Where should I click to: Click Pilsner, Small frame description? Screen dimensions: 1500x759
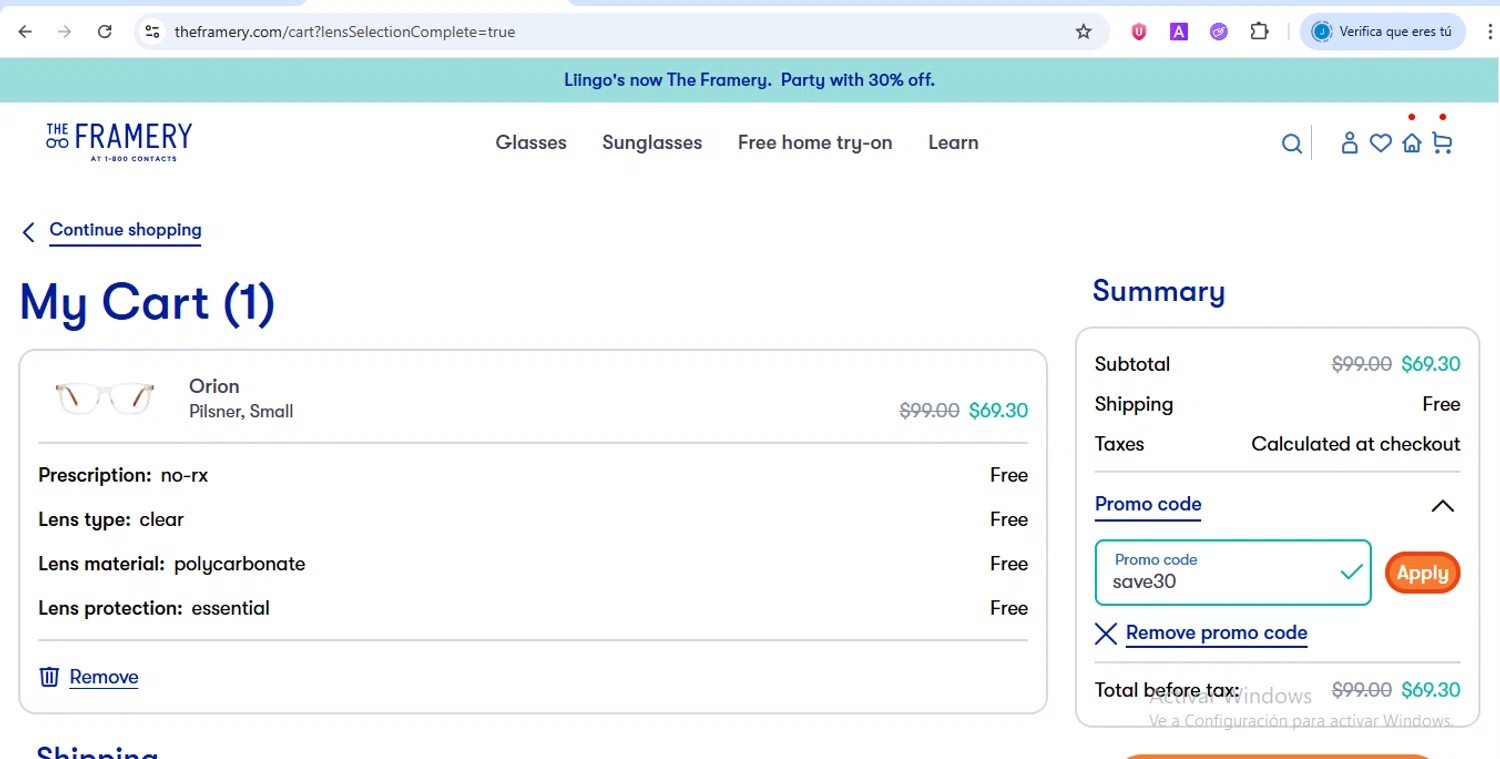[241, 411]
